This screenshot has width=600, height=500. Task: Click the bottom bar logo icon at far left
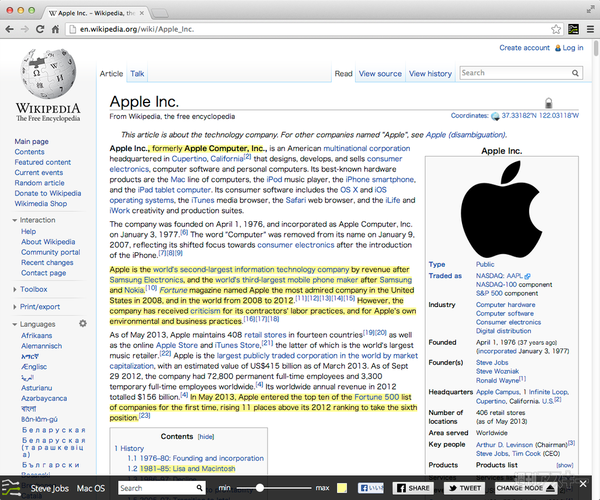pos(11,488)
